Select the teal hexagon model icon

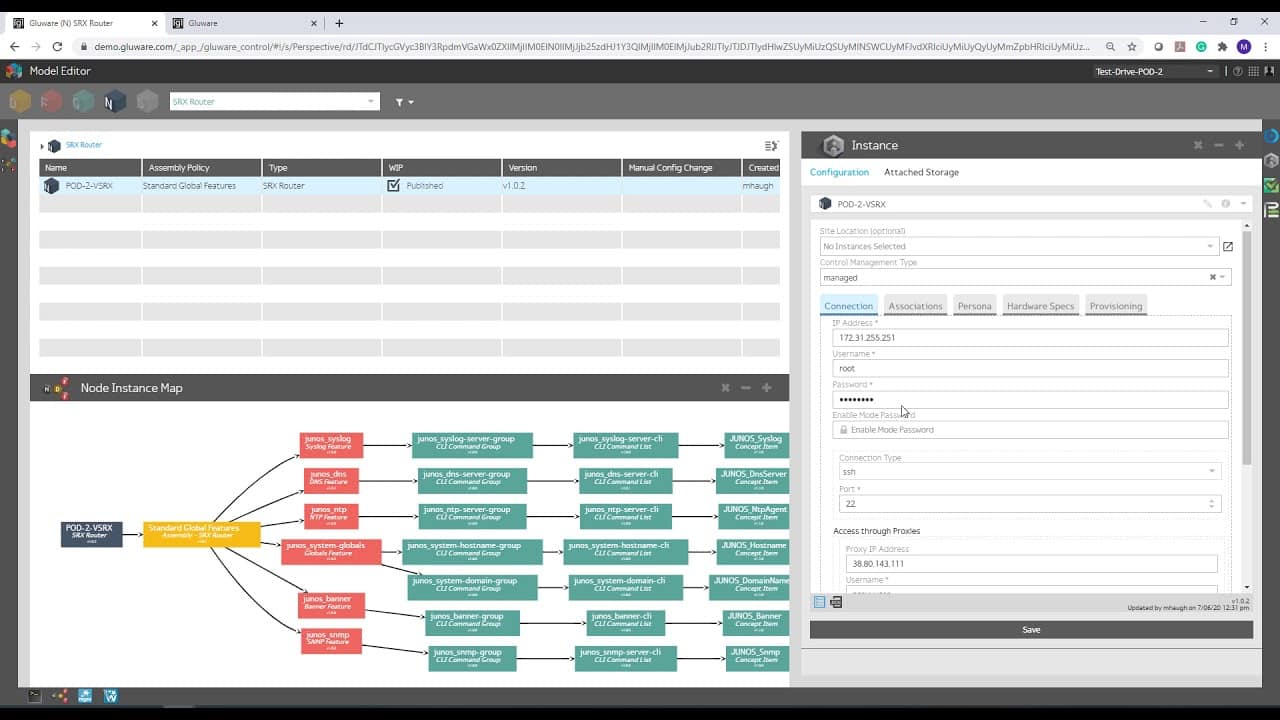(84, 101)
